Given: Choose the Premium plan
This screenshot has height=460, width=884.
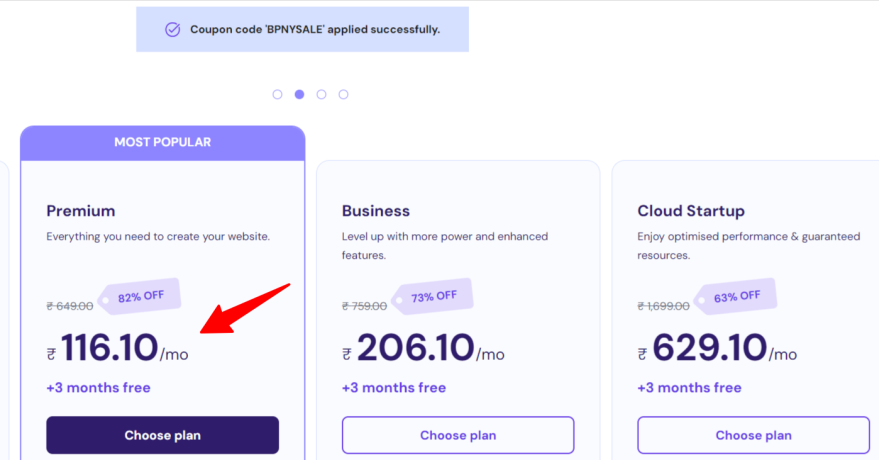Looking at the screenshot, I should pyautogui.click(x=162, y=435).
